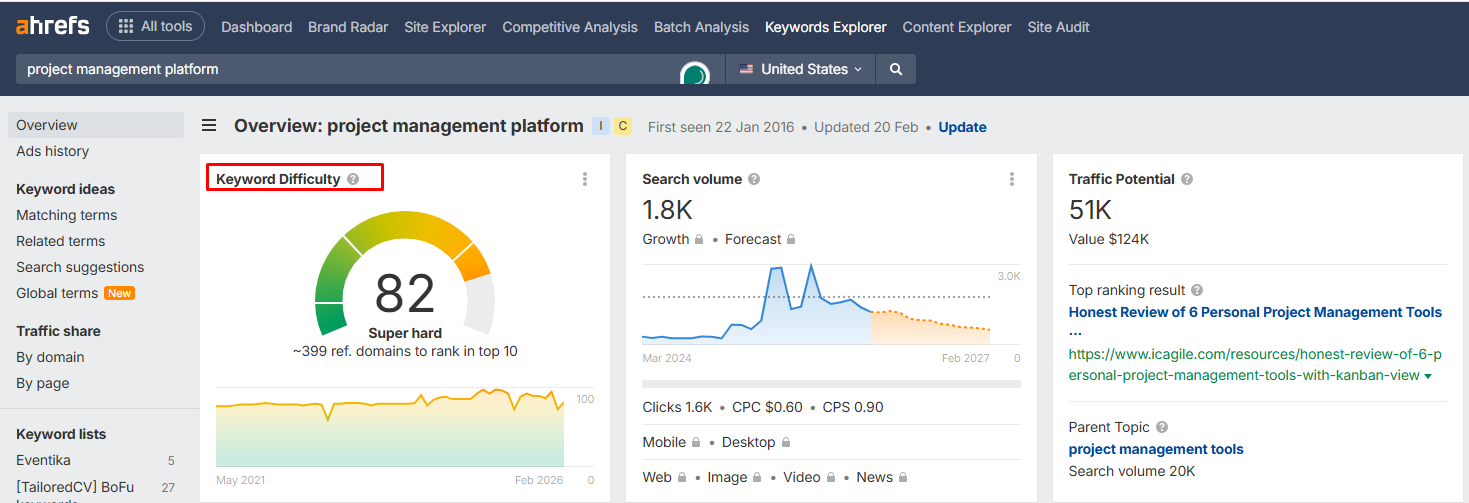1469x503 pixels.
Task: Click the locked Video option
Action: coord(809,477)
